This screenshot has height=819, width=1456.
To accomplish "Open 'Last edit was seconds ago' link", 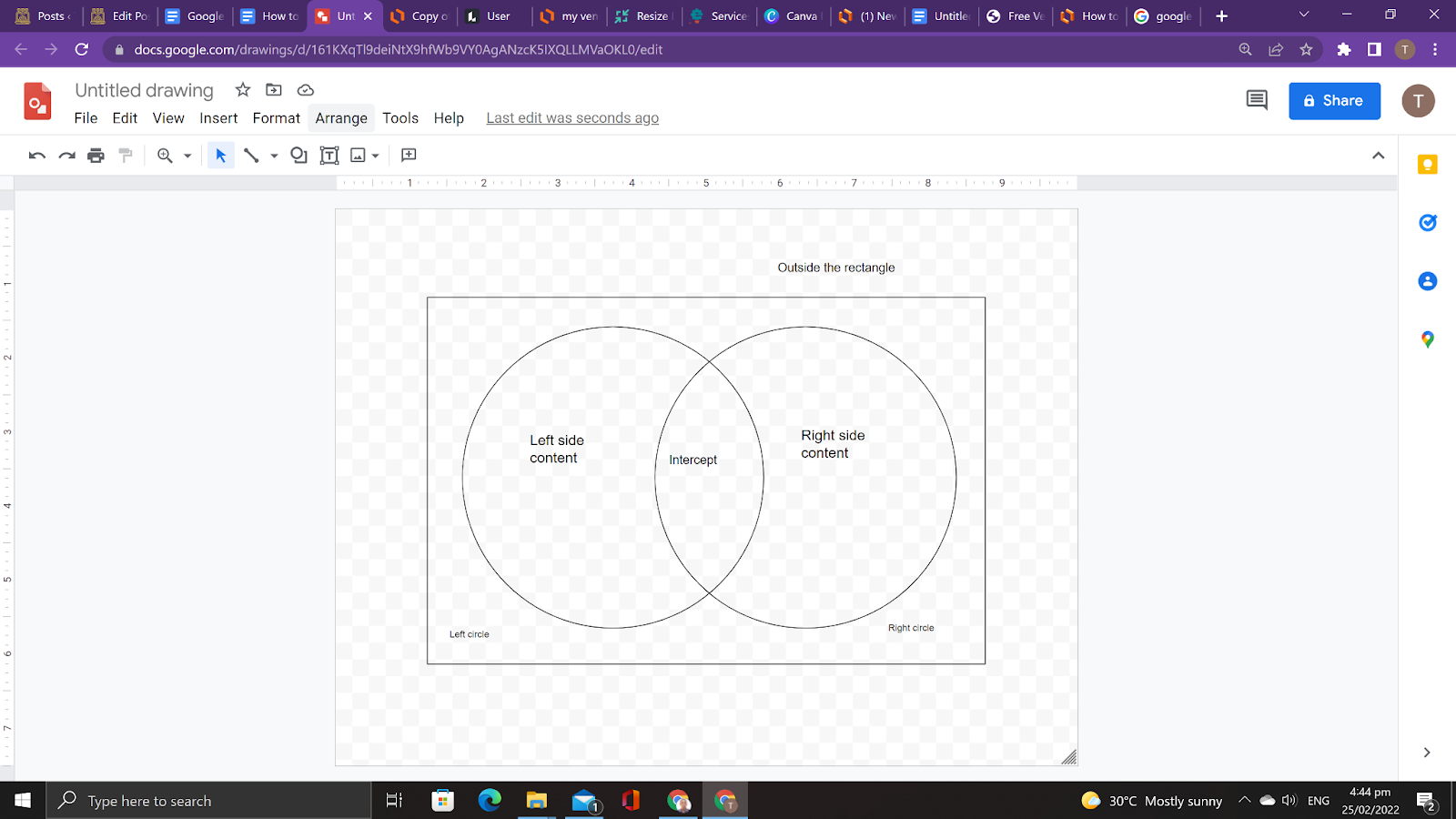I will coord(572,118).
